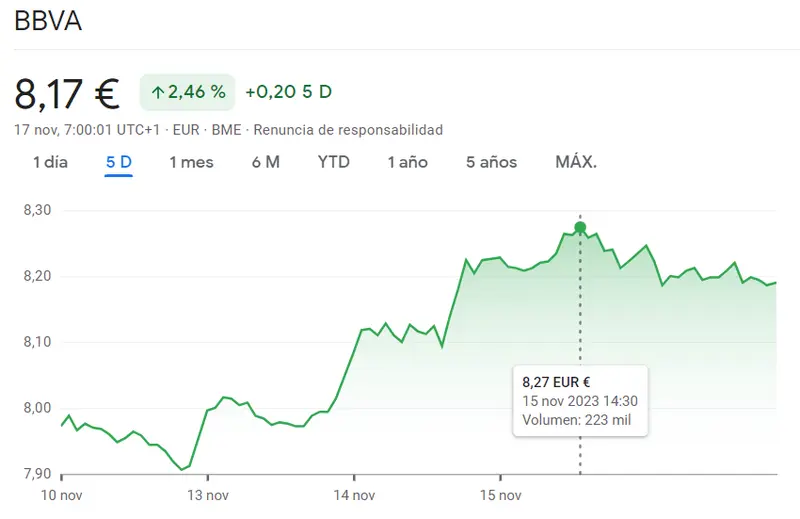This screenshot has width=800, height=519.
Task: Click the 10 nov x-axis label
Action: coord(61,495)
